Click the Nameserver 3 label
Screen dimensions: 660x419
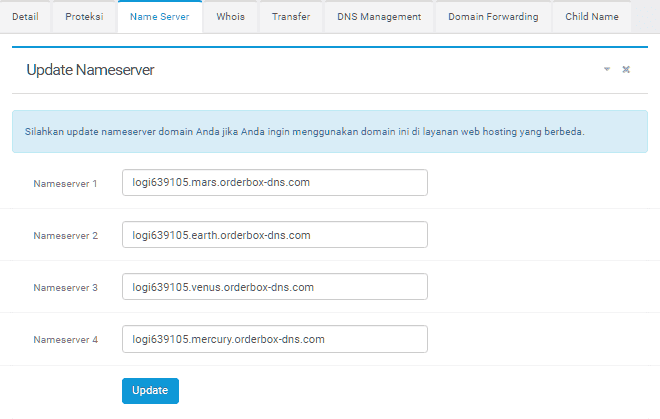(x=65, y=288)
